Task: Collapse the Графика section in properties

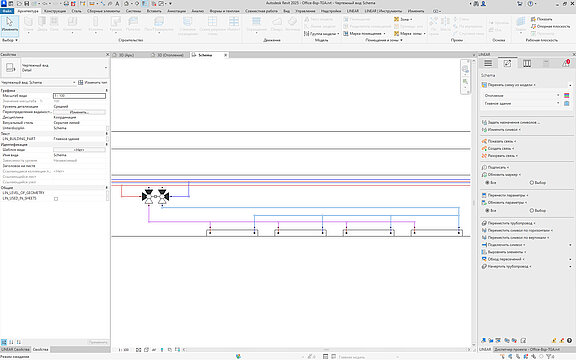Action: click(x=107, y=90)
